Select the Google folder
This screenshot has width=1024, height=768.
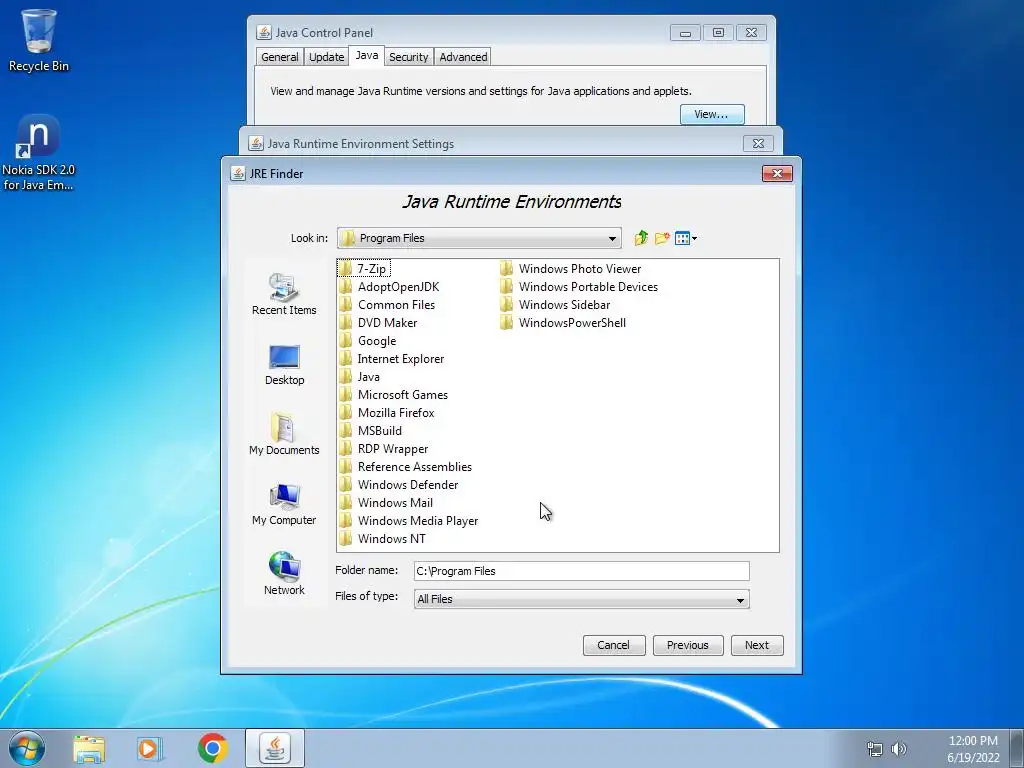click(367, 341)
